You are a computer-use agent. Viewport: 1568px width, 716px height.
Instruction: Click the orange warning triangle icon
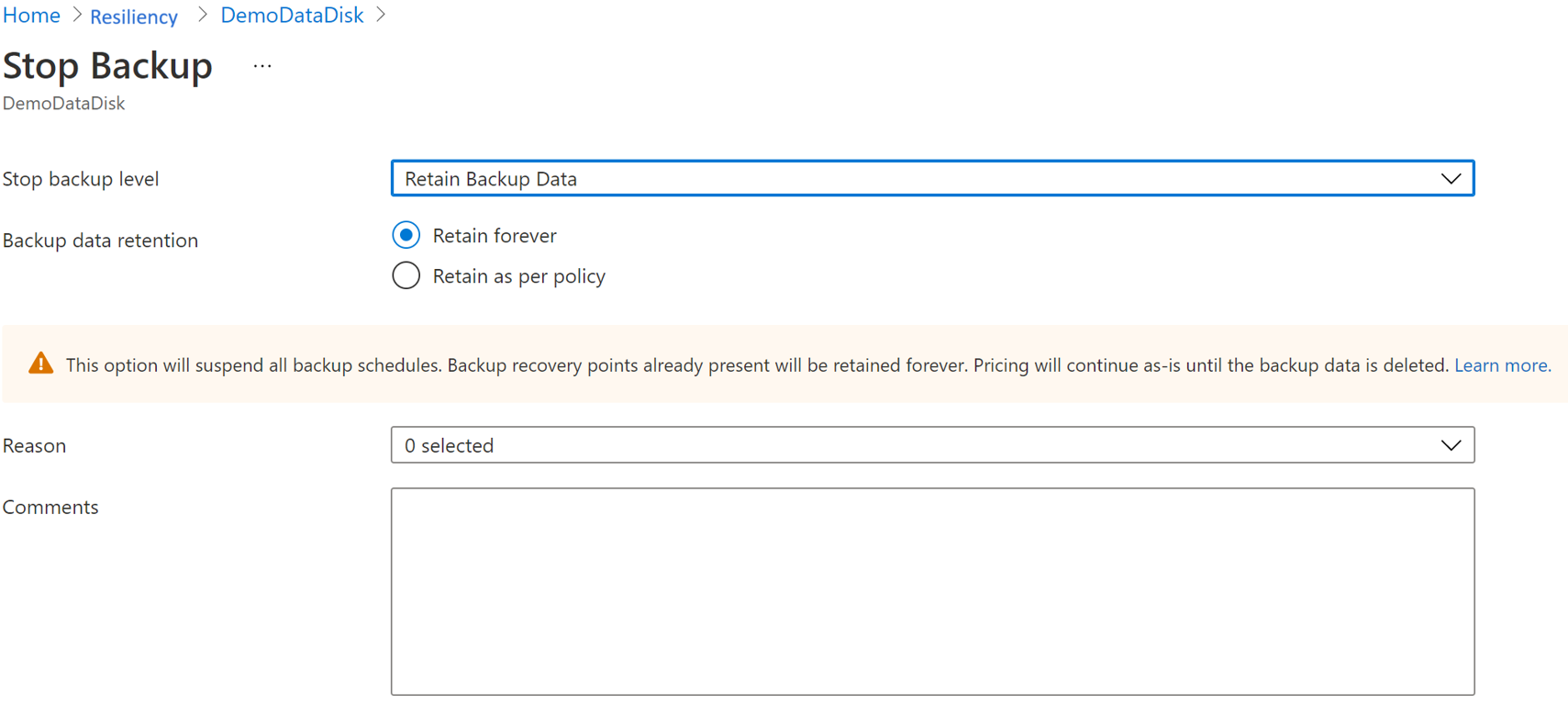40,364
